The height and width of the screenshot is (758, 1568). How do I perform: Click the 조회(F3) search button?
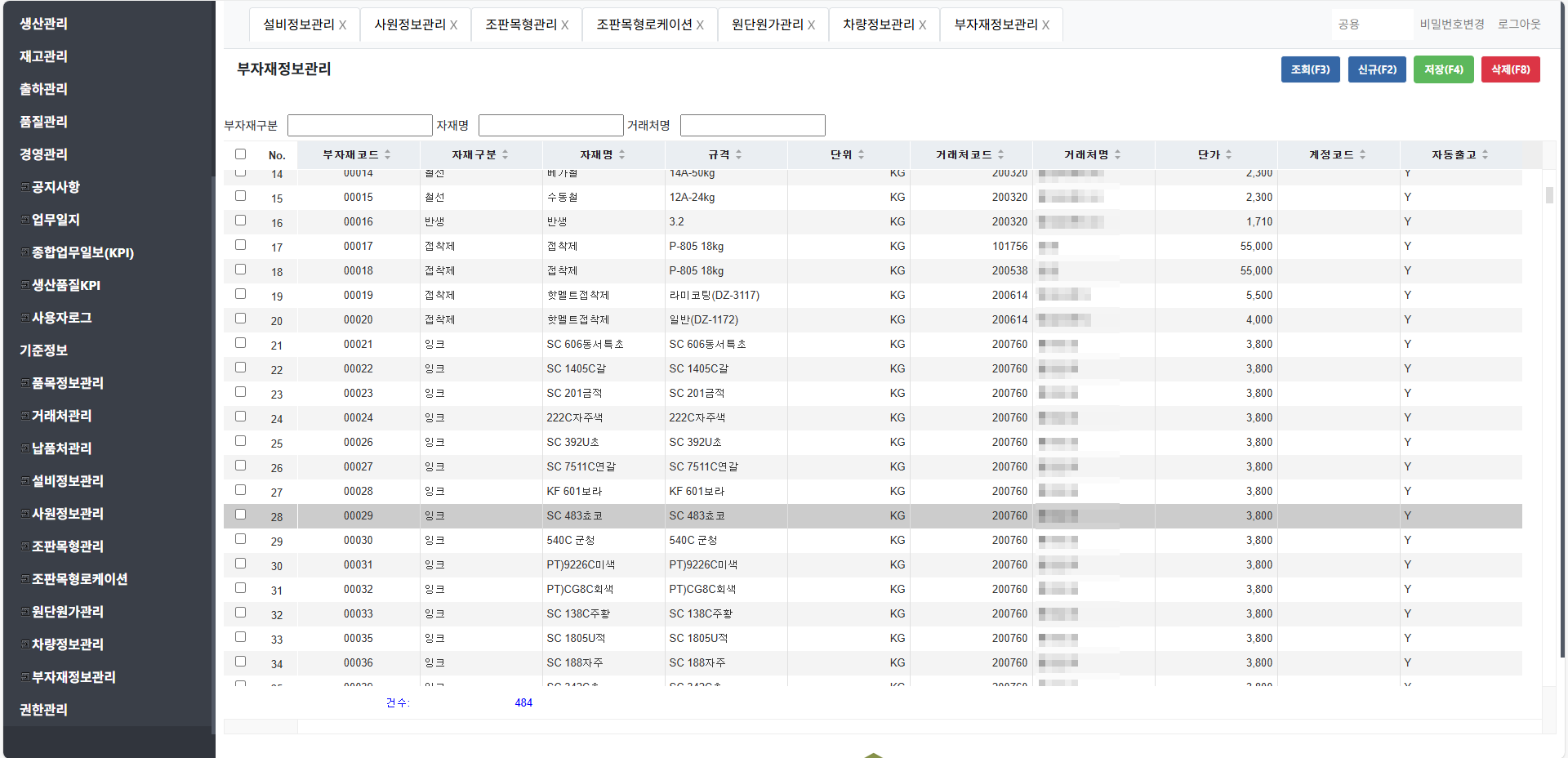(x=1310, y=69)
